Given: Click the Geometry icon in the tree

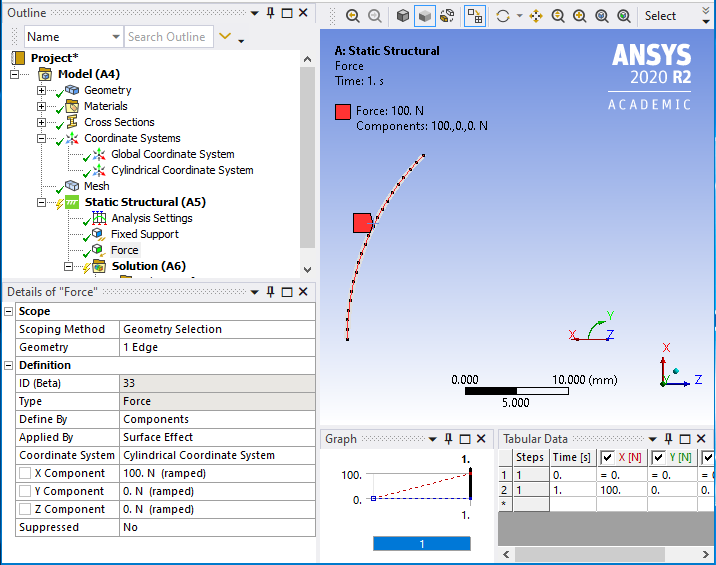Looking at the screenshot, I should tap(72, 90).
